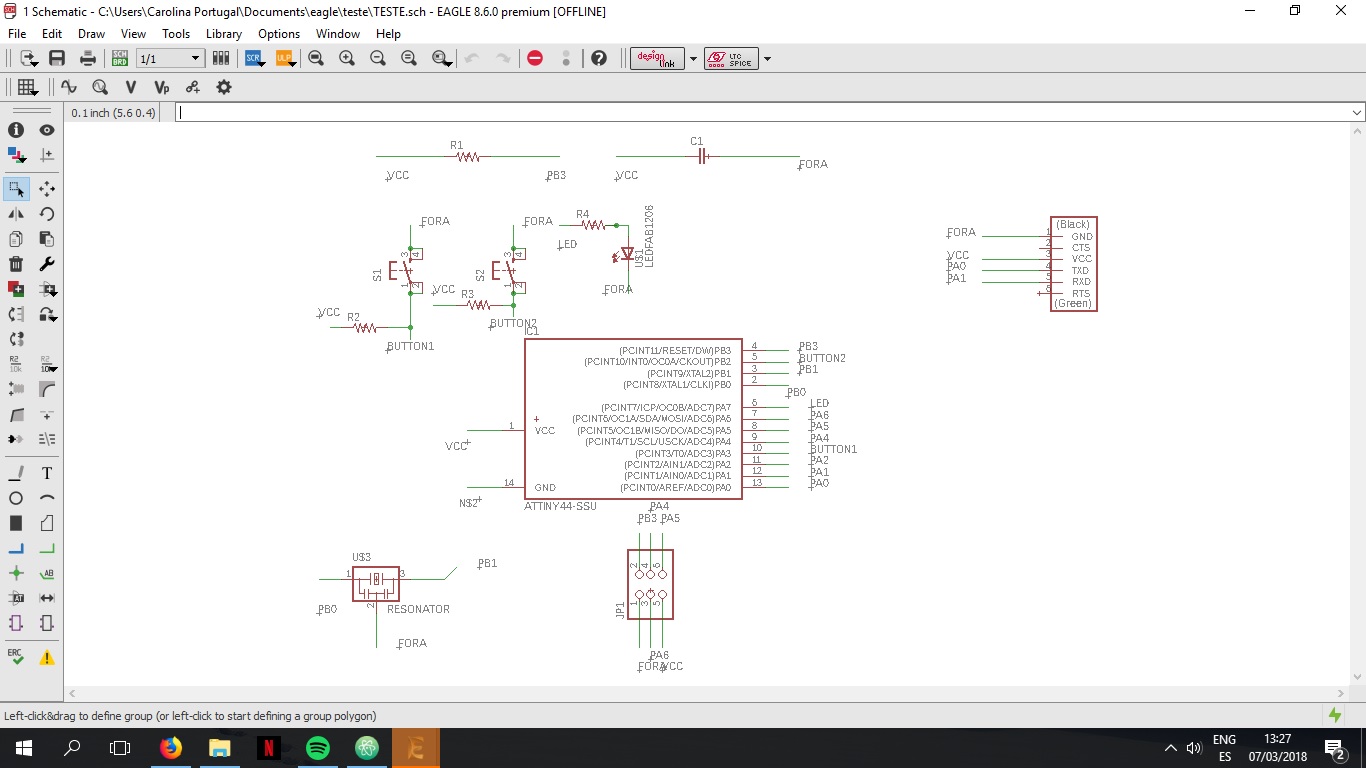
Task: Click the simulation waveform icon
Action: (x=69, y=87)
